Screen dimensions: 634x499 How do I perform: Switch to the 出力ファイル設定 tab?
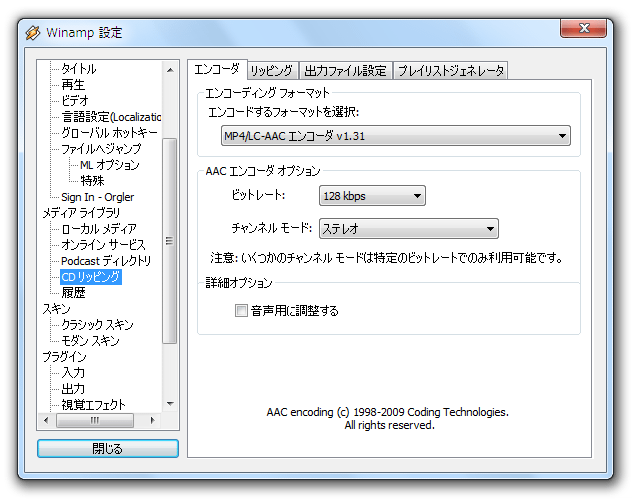[x=345, y=71]
